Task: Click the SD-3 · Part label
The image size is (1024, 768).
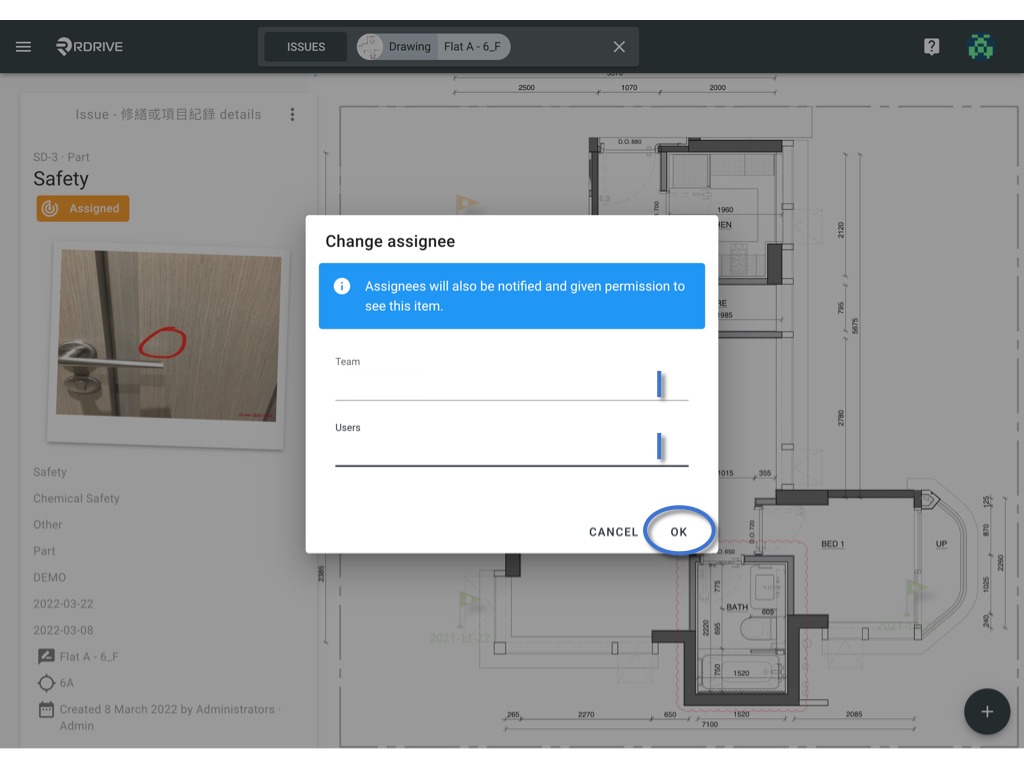Action: coord(61,157)
